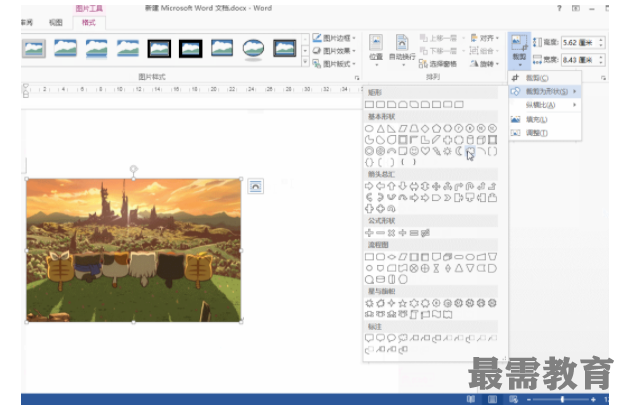Select the inserted landscape picture in document

pyautogui.click(x=134, y=250)
